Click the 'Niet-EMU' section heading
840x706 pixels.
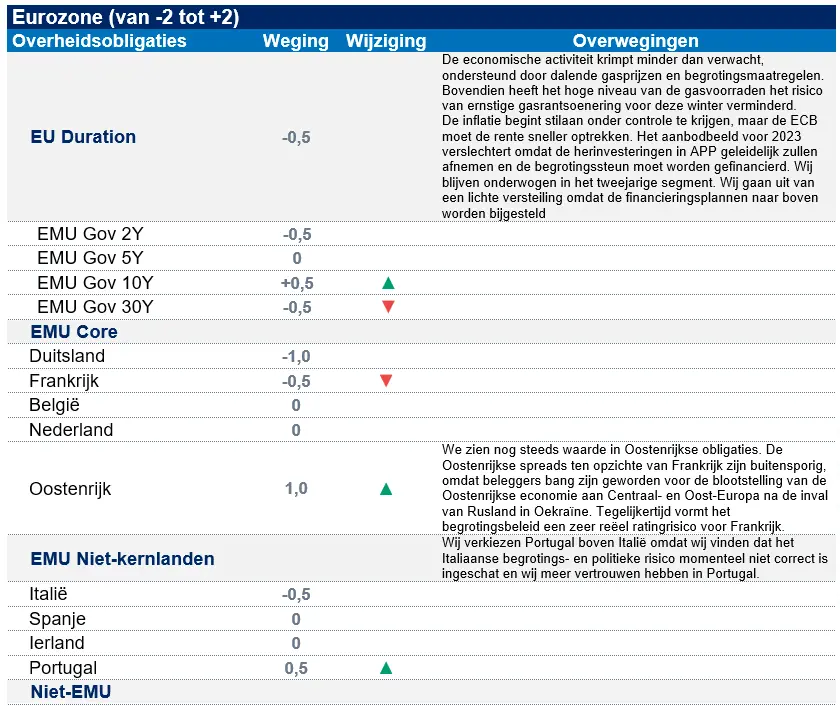pyautogui.click(x=71, y=692)
